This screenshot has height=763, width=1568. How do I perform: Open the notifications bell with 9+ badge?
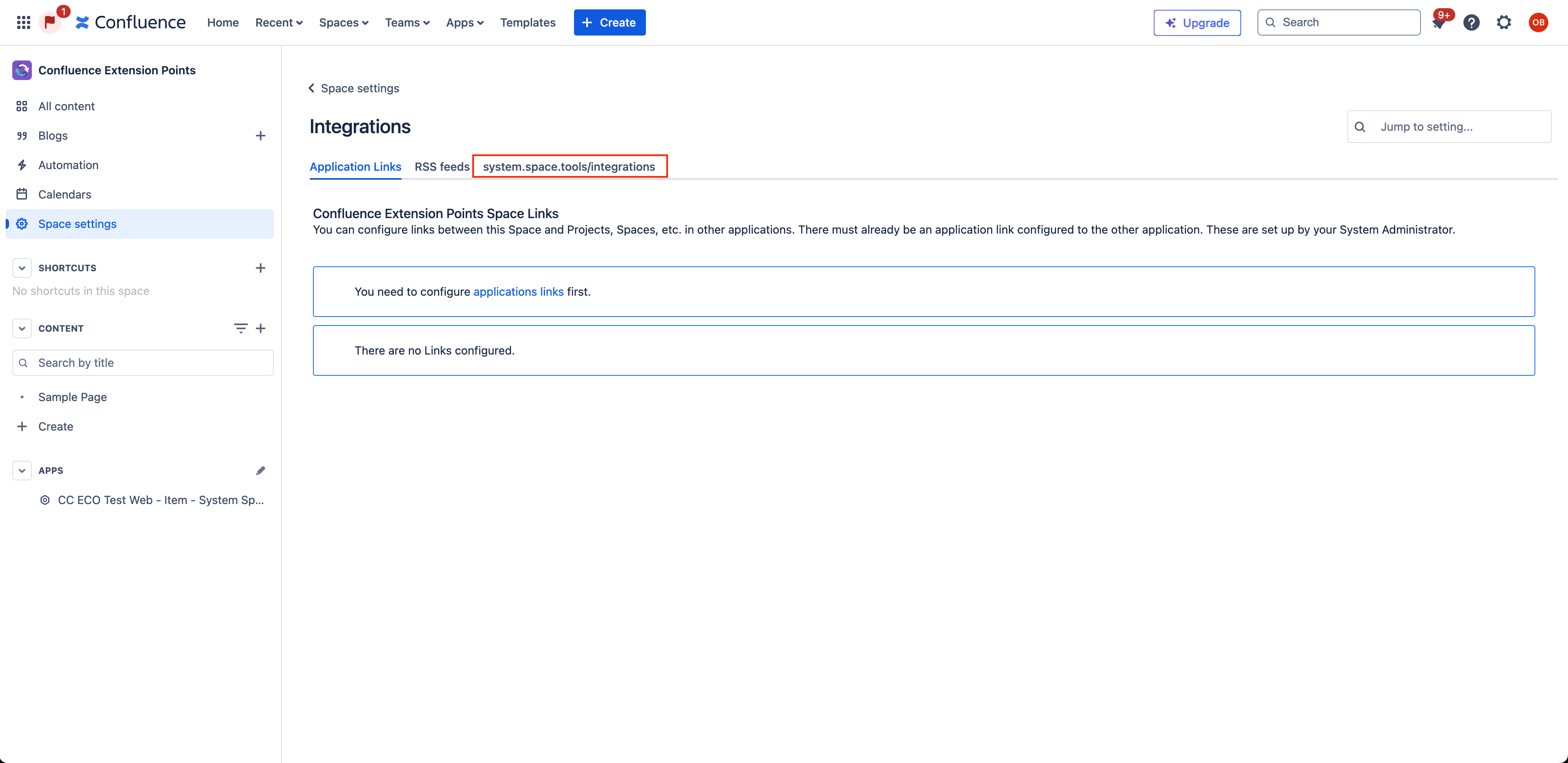tap(1439, 22)
